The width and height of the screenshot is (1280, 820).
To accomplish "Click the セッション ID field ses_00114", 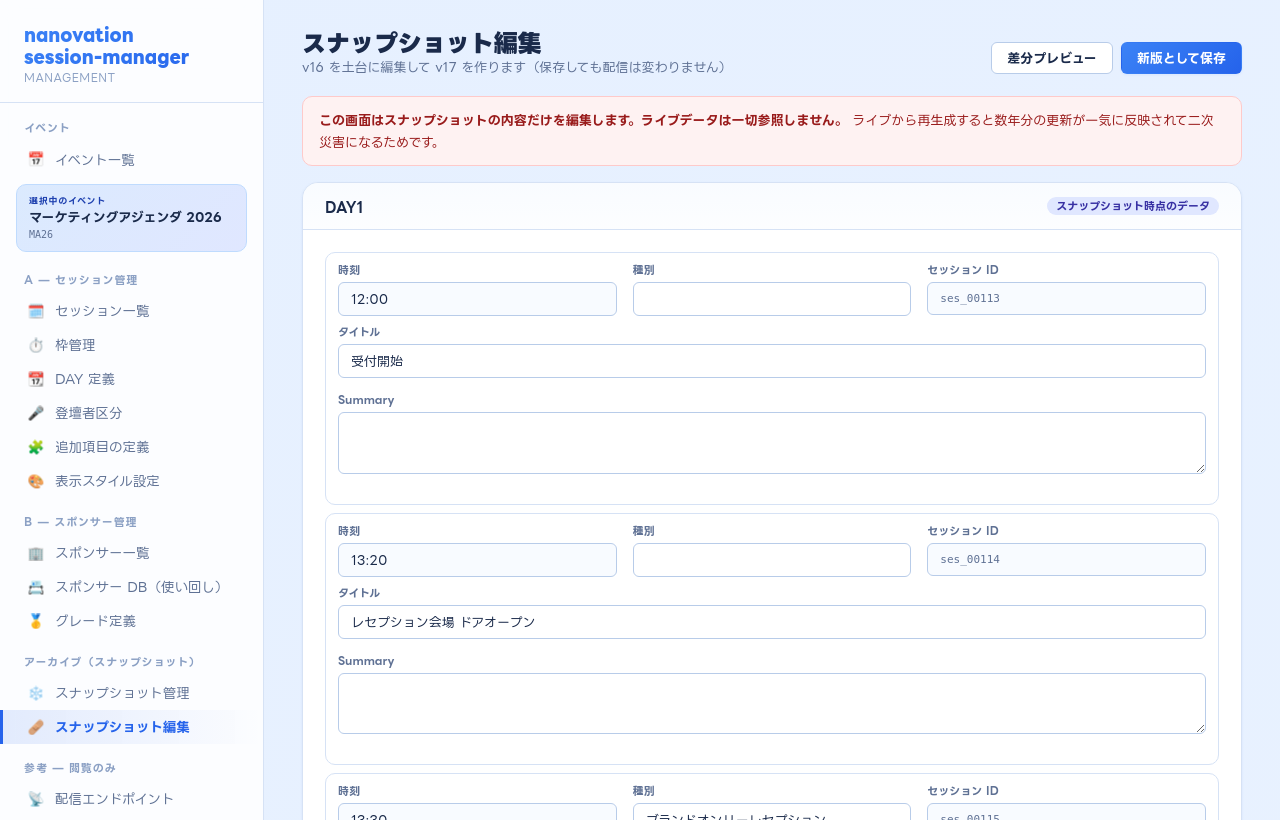I will (x=1066, y=560).
